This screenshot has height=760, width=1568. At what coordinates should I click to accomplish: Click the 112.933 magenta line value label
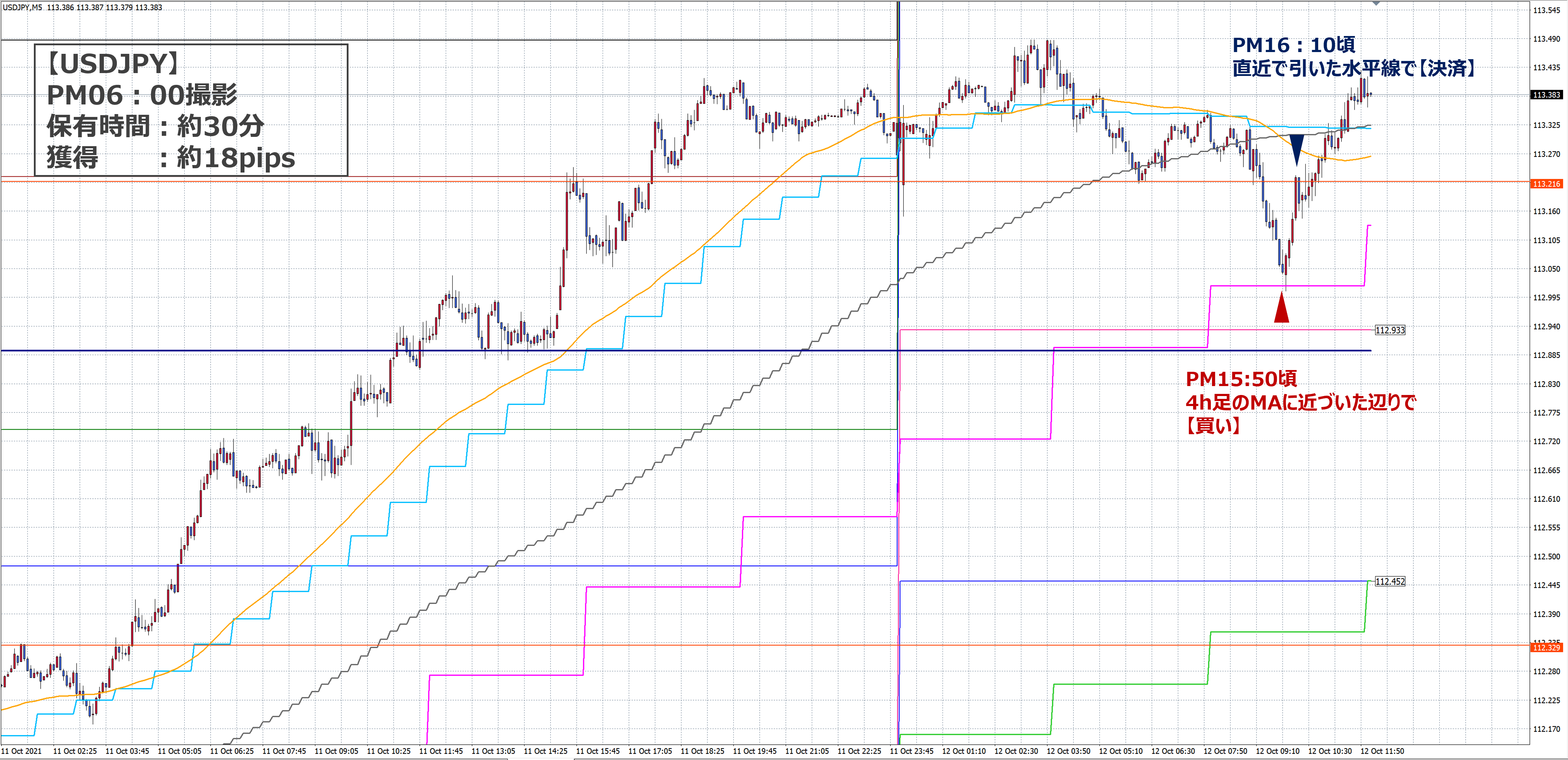coord(1390,330)
